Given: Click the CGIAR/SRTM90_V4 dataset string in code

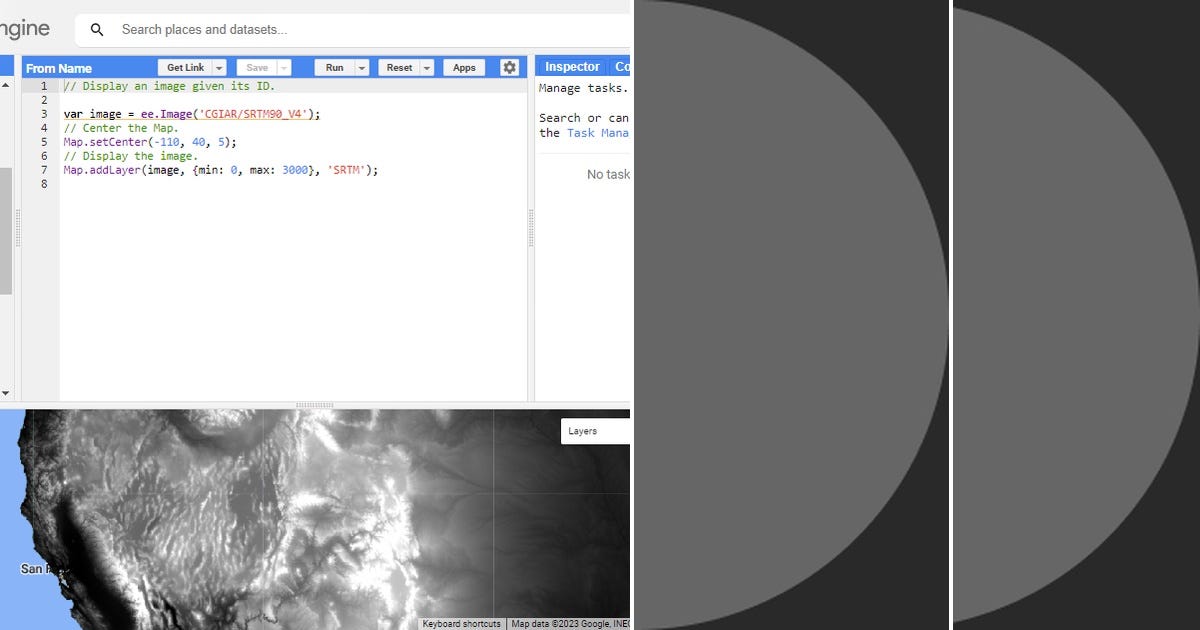Looking at the screenshot, I should [254, 114].
